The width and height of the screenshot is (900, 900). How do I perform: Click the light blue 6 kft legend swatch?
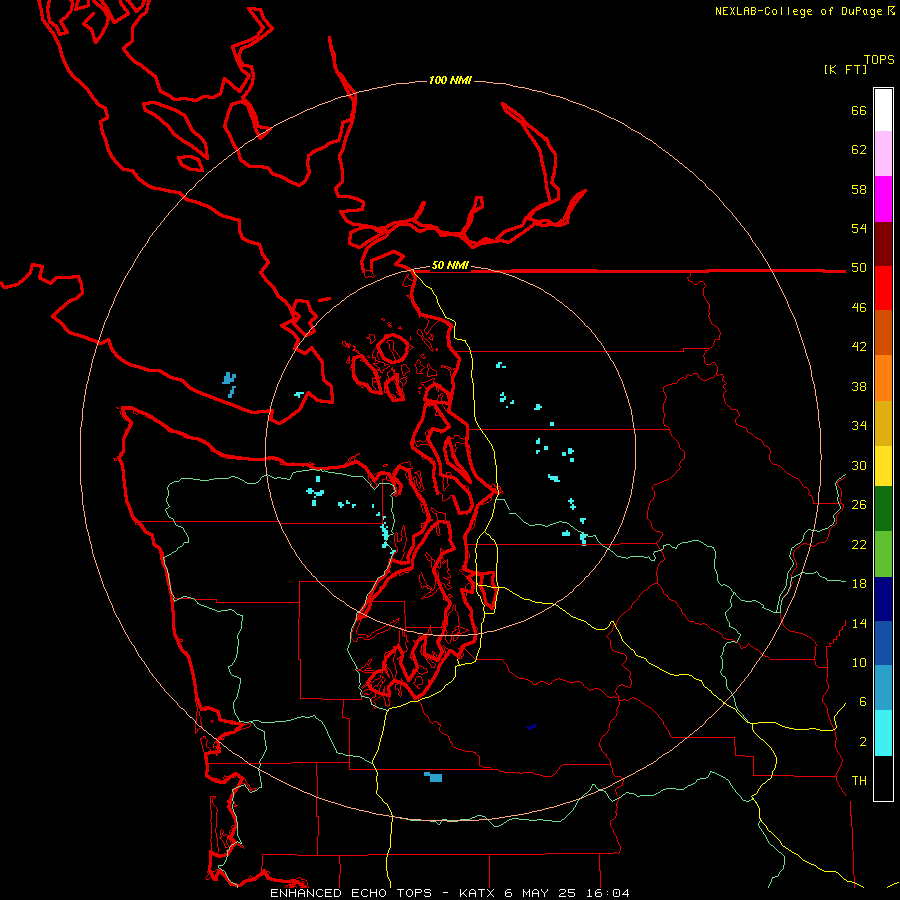coord(883,688)
